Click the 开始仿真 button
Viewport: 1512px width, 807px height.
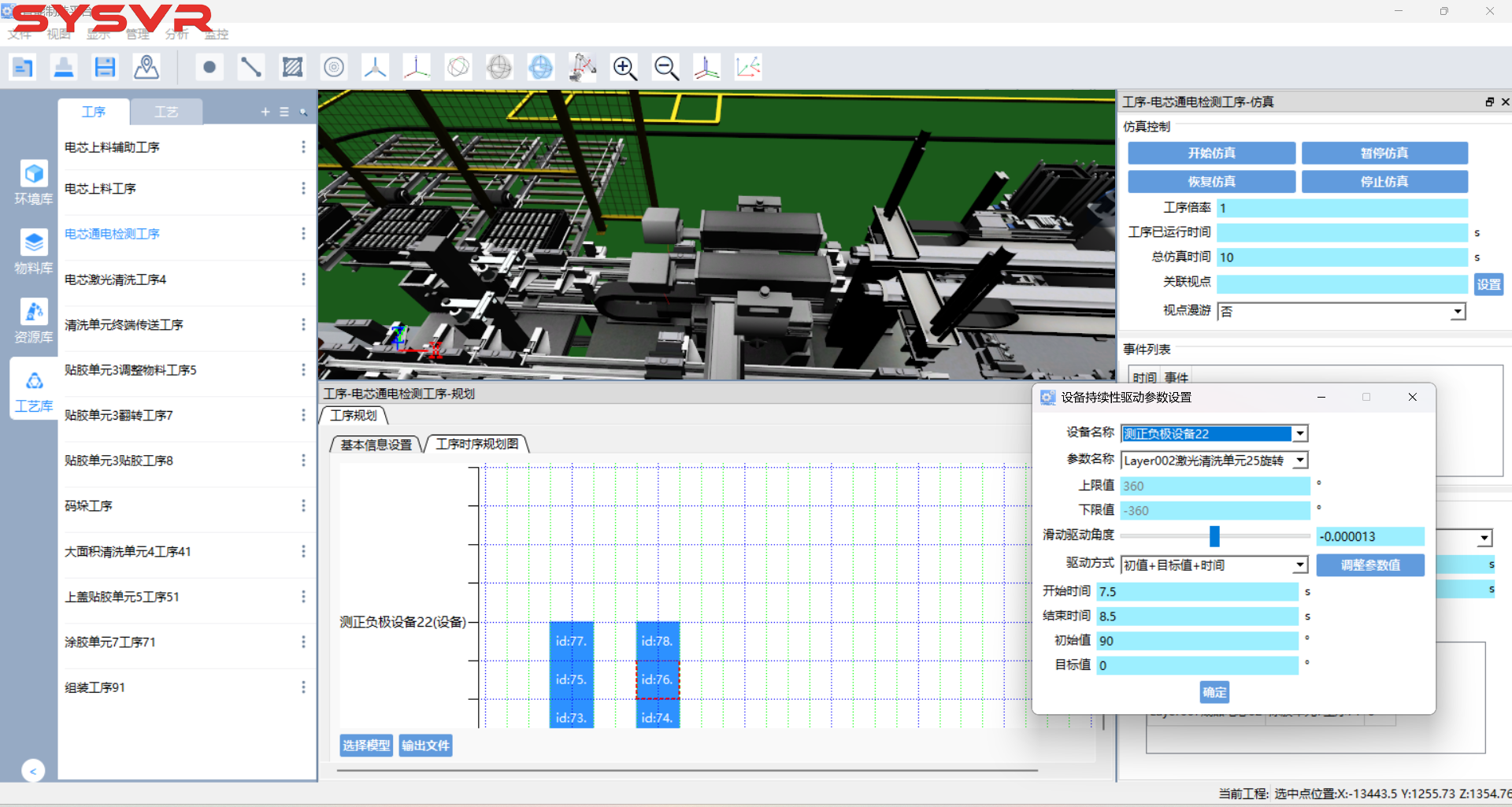click(1211, 154)
